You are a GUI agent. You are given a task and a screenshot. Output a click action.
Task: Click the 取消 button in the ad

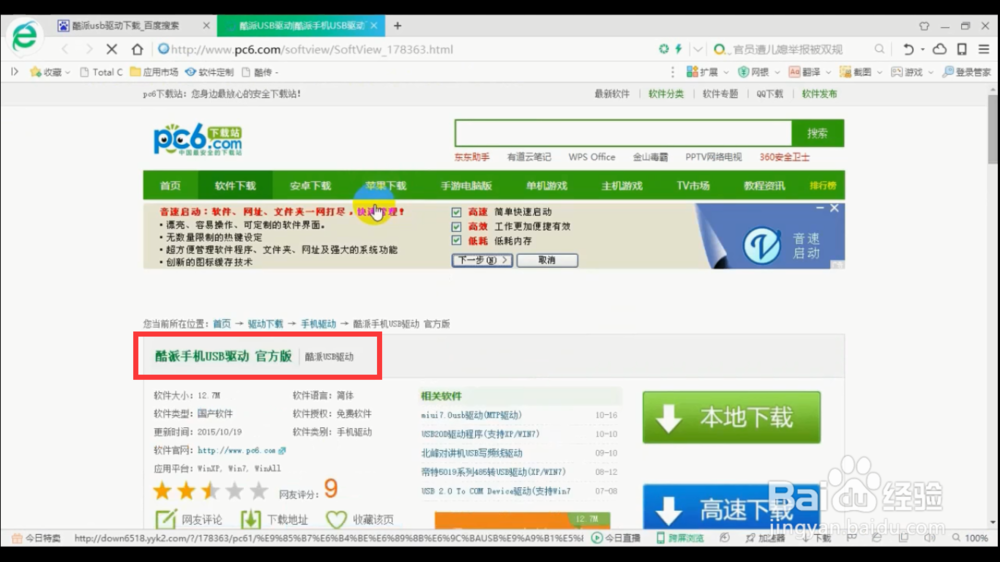(x=547, y=260)
